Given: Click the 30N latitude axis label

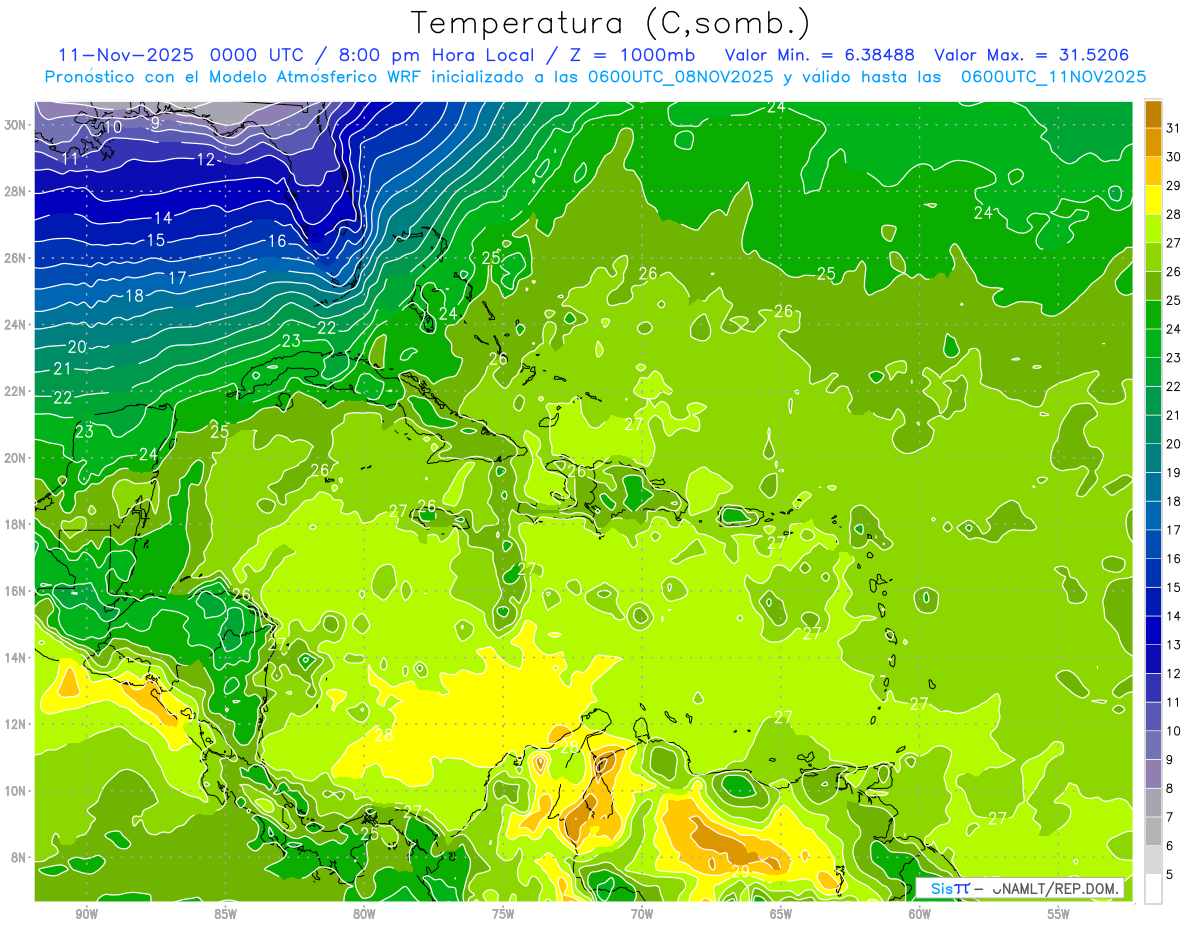Looking at the screenshot, I should tap(15, 125).
